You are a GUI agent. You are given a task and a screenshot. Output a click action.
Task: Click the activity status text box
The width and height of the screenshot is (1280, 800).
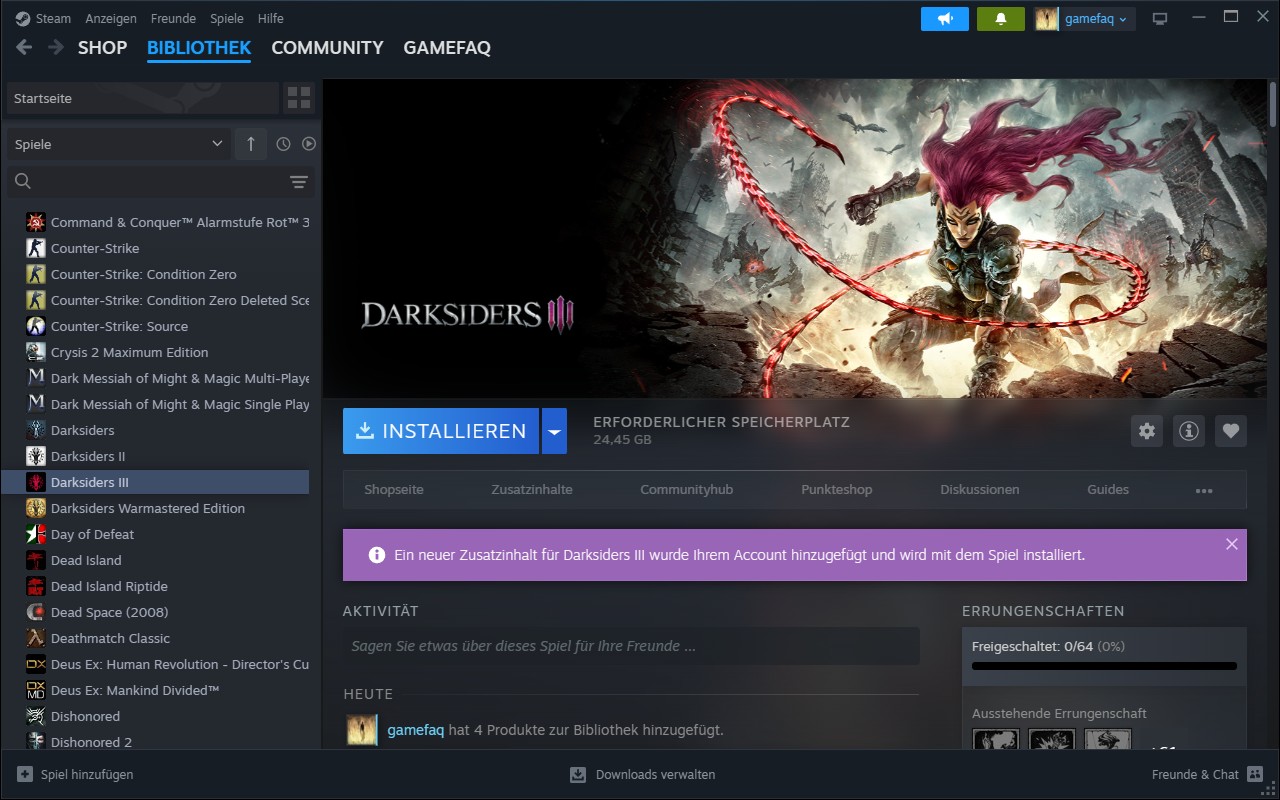pyautogui.click(x=631, y=646)
